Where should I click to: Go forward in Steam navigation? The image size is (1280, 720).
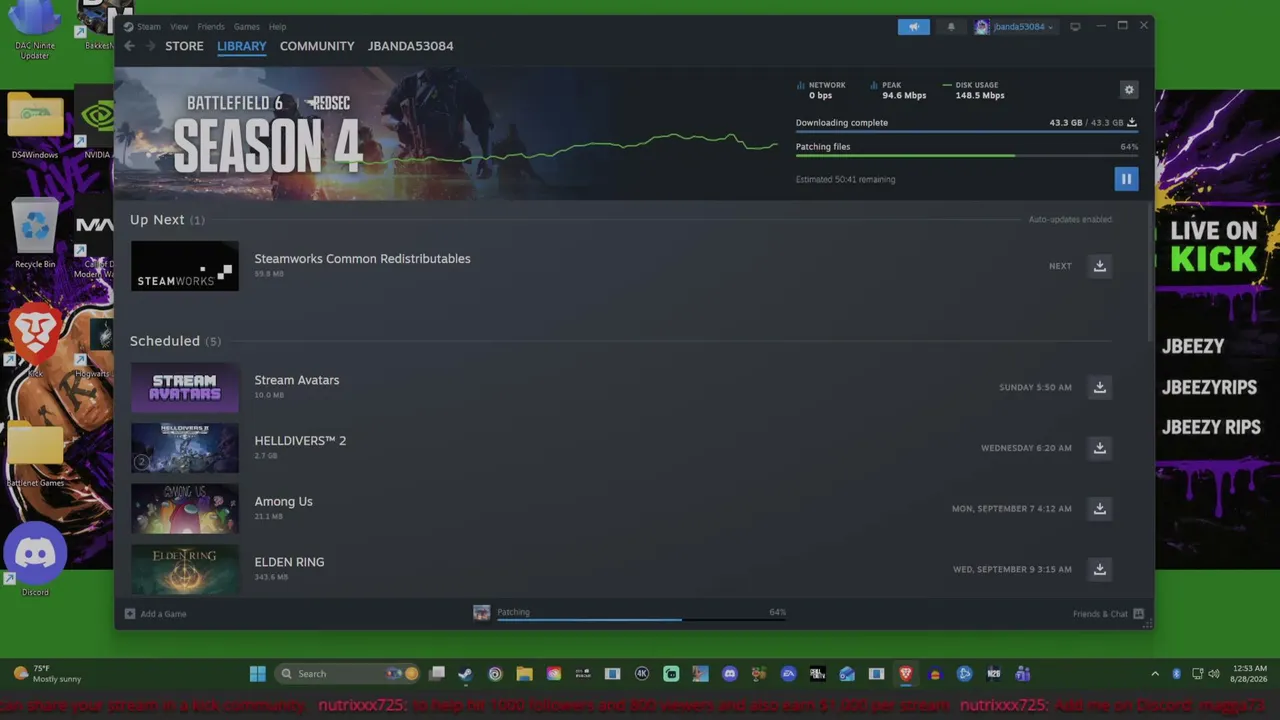coord(150,46)
